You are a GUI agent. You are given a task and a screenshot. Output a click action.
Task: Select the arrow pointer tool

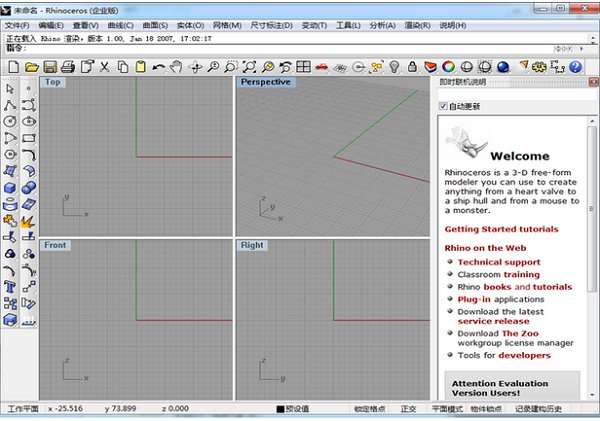(10, 89)
